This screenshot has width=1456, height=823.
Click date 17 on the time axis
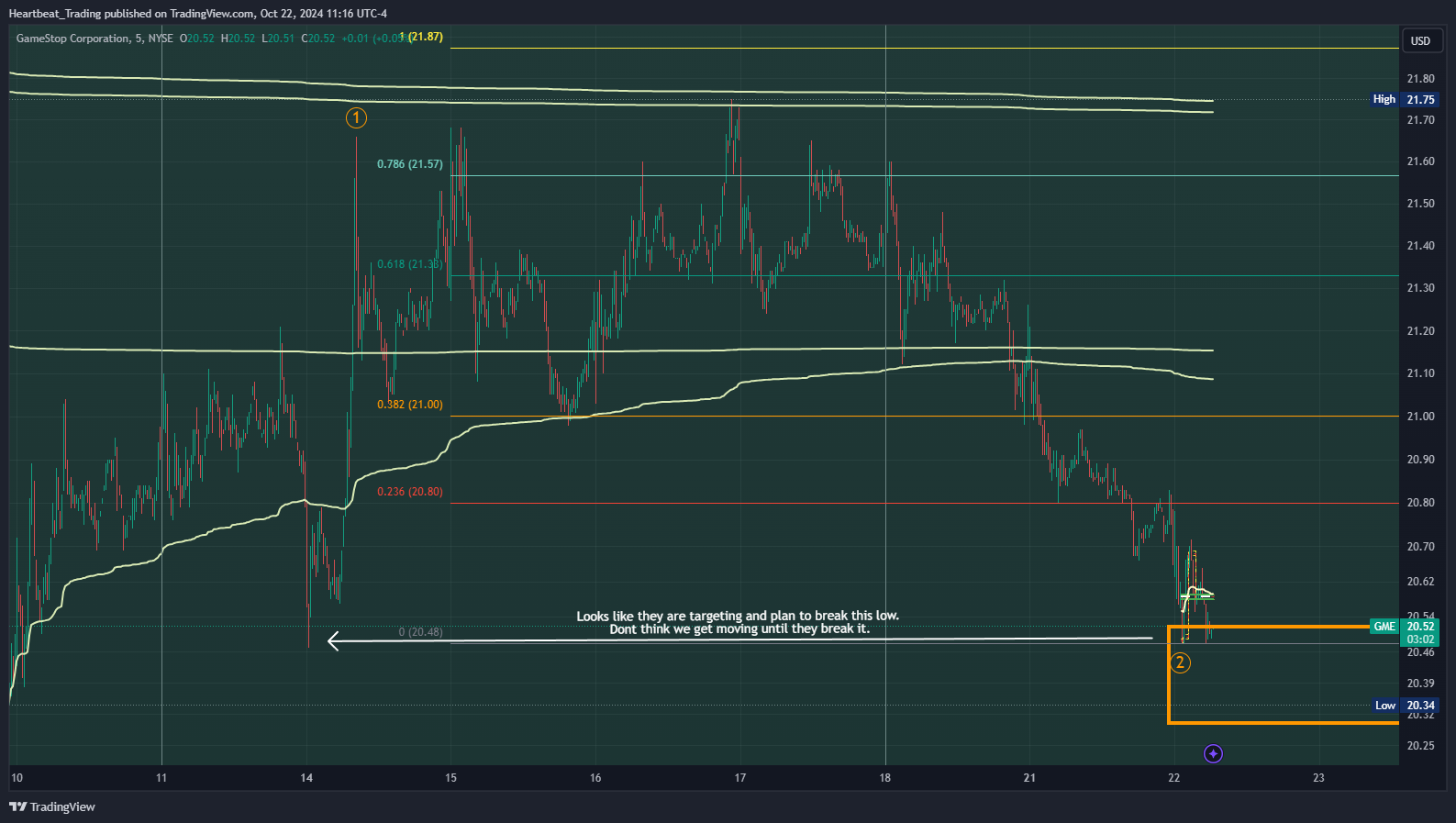click(x=740, y=778)
